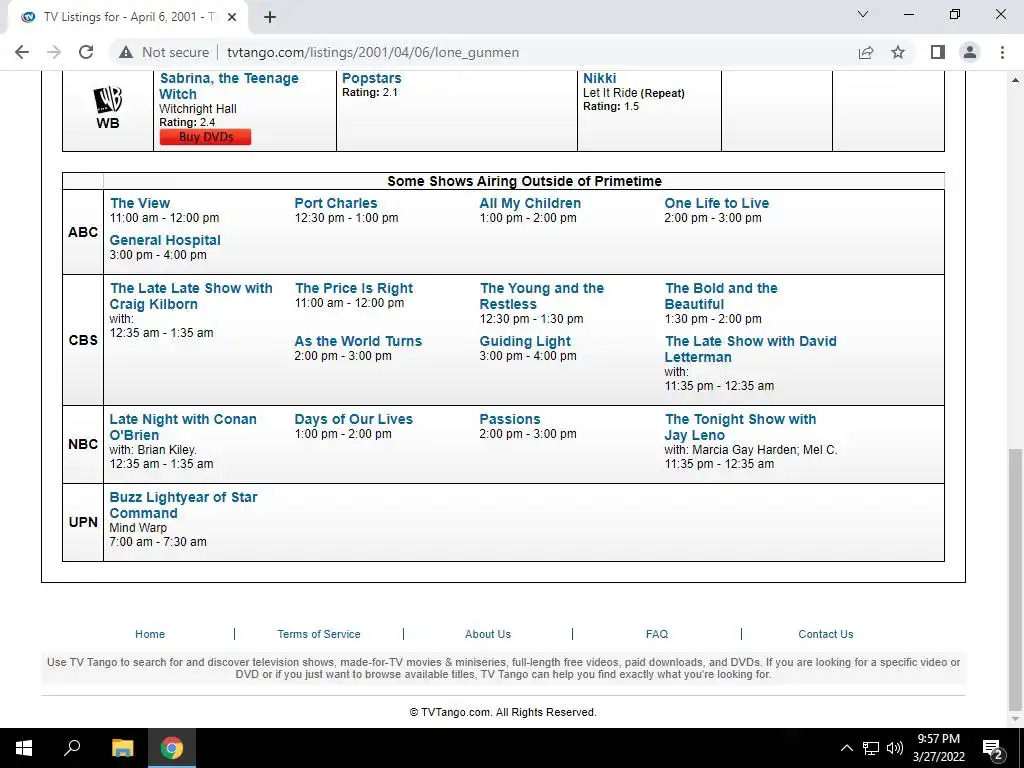Click the UPN network row label
This screenshot has height=768, width=1024.
[83, 522]
